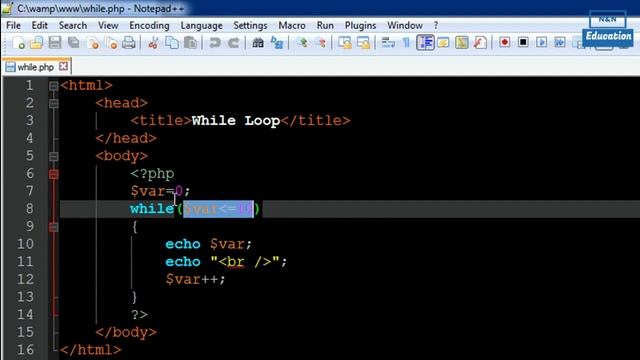This screenshot has height=360, width=640.
Task: Click the New file toolbar icon
Action: click(x=18, y=42)
